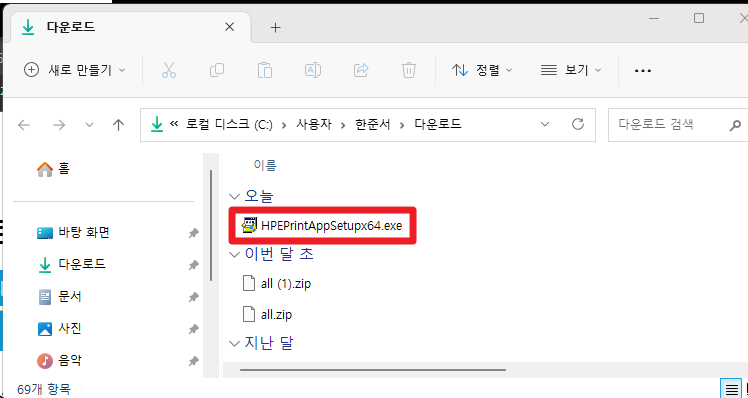This screenshot has width=748, height=398.
Task: Add a new tab with plus
Action: [x=275, y=28]
